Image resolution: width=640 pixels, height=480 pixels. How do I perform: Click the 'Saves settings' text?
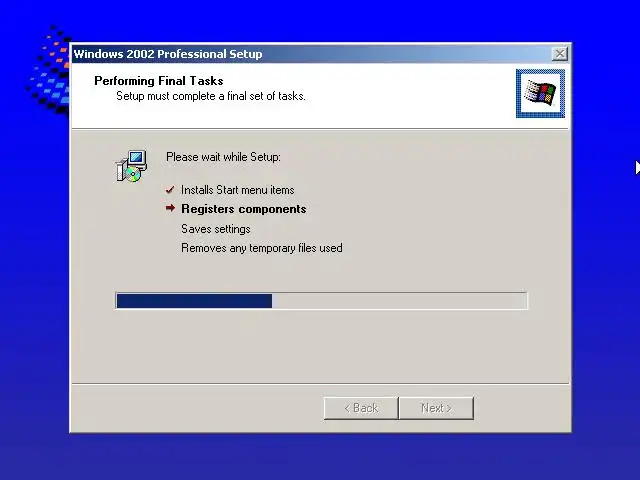click(x=216, y=229)
